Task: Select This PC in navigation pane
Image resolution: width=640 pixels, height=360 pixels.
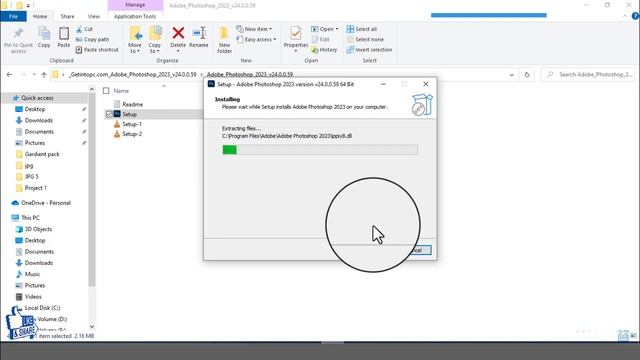Action: pos(26,218)
